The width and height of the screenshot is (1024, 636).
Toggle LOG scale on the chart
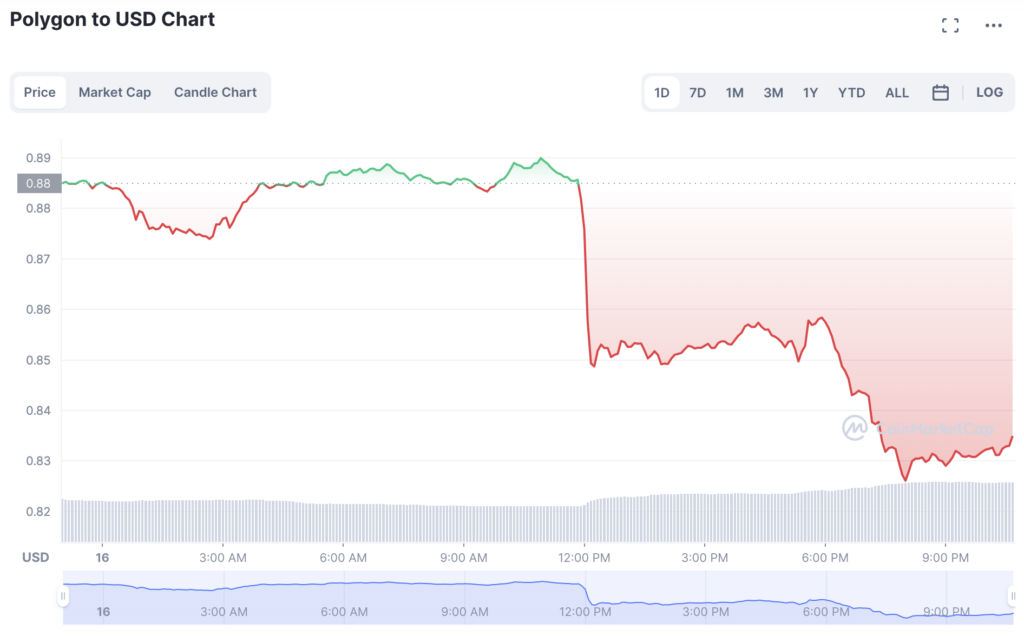(x=989, y=93)
